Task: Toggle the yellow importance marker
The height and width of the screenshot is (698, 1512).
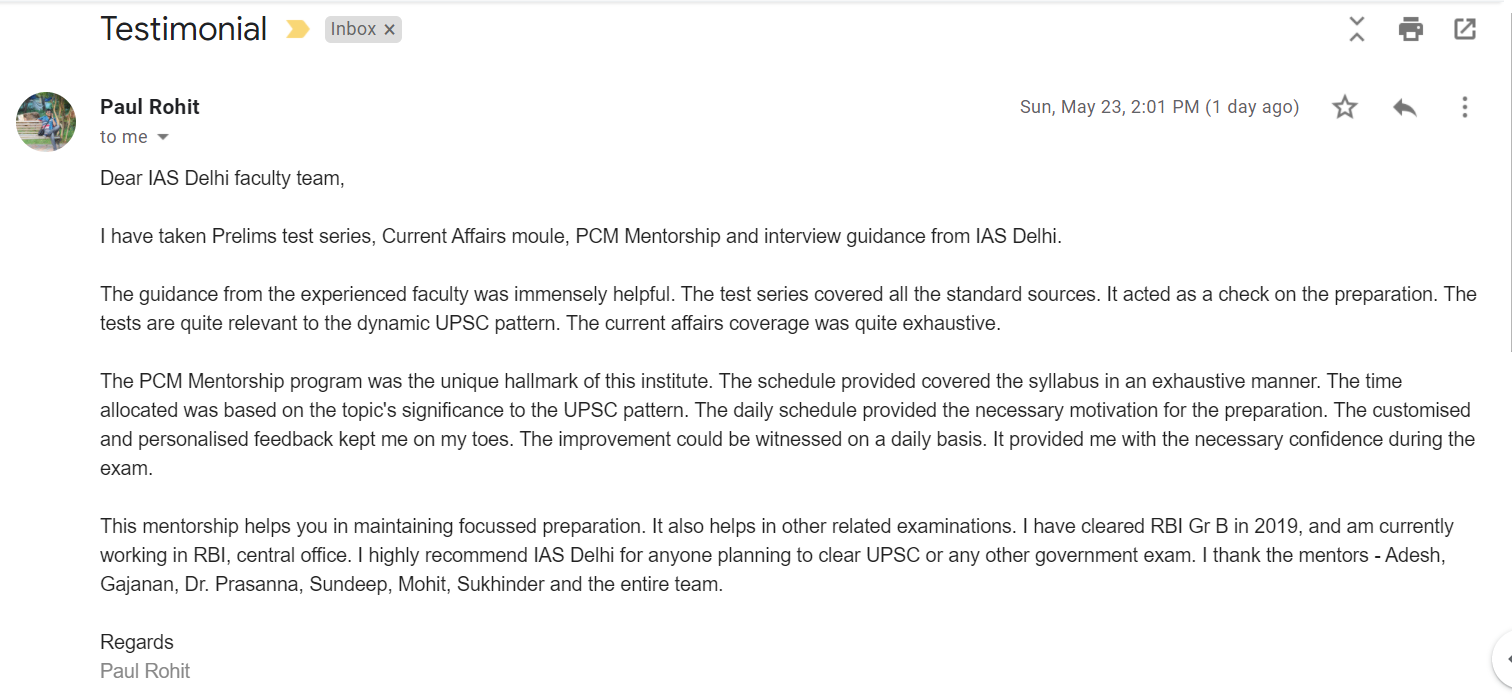Action: tap(297, 30)
